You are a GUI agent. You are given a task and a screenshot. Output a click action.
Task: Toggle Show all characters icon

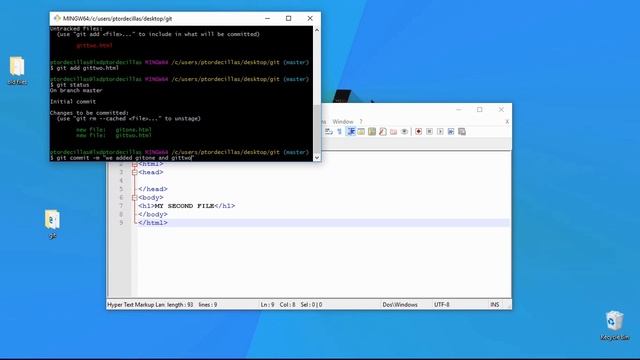click(340, 131)
